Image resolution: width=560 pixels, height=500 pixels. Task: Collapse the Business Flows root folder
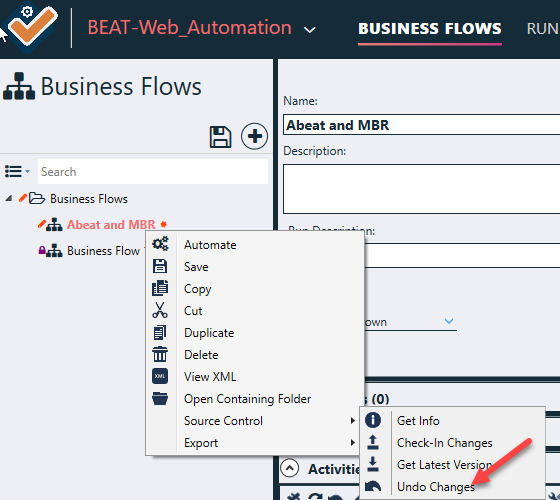[9, 198]
